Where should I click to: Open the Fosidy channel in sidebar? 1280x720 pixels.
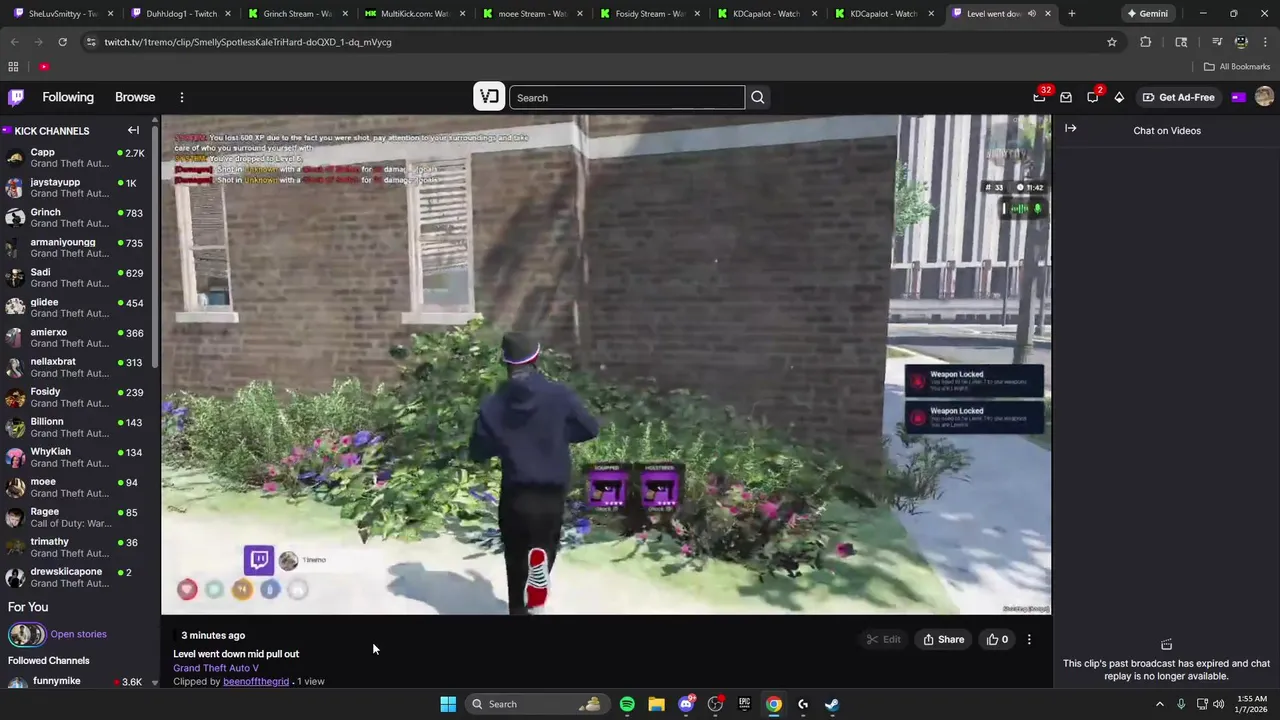pyautogui.click(x=77, y=398)
